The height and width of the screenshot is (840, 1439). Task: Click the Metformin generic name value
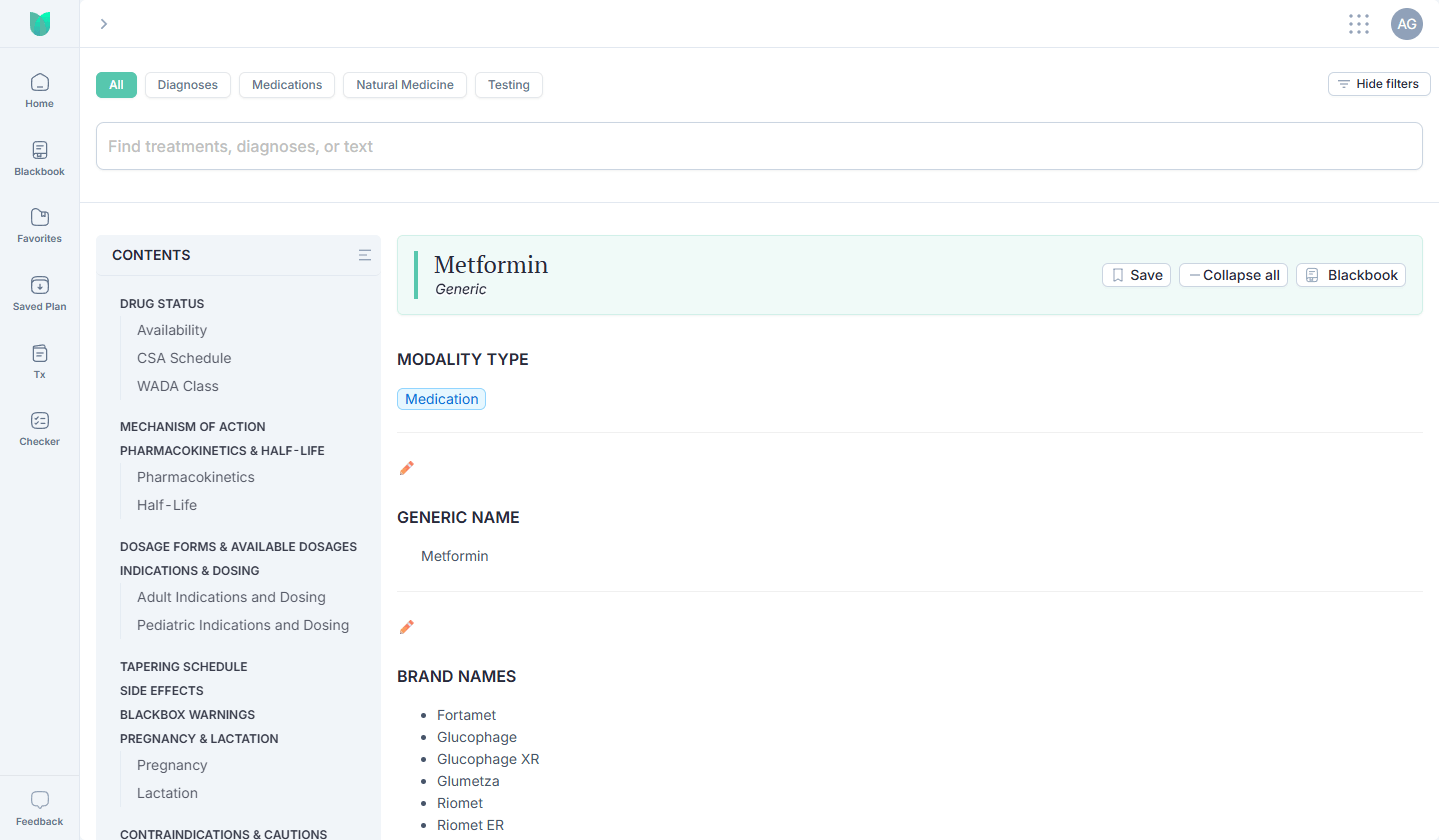(x=455, y=556)
